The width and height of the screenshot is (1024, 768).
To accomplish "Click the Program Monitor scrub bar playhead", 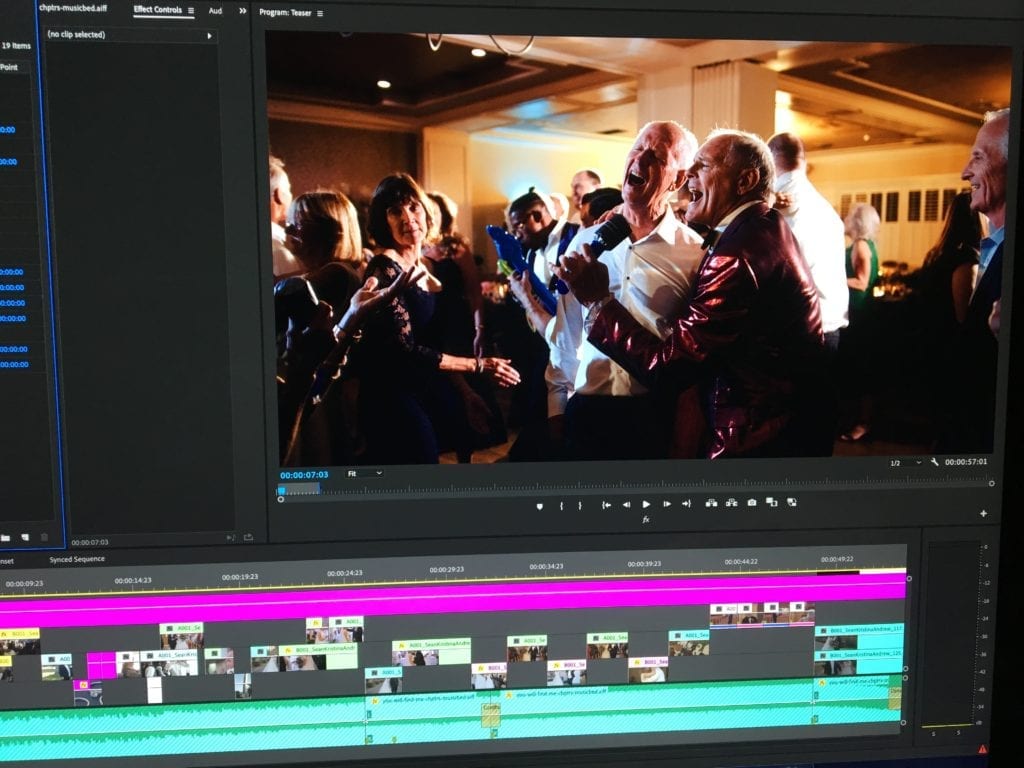I will 281,490.
